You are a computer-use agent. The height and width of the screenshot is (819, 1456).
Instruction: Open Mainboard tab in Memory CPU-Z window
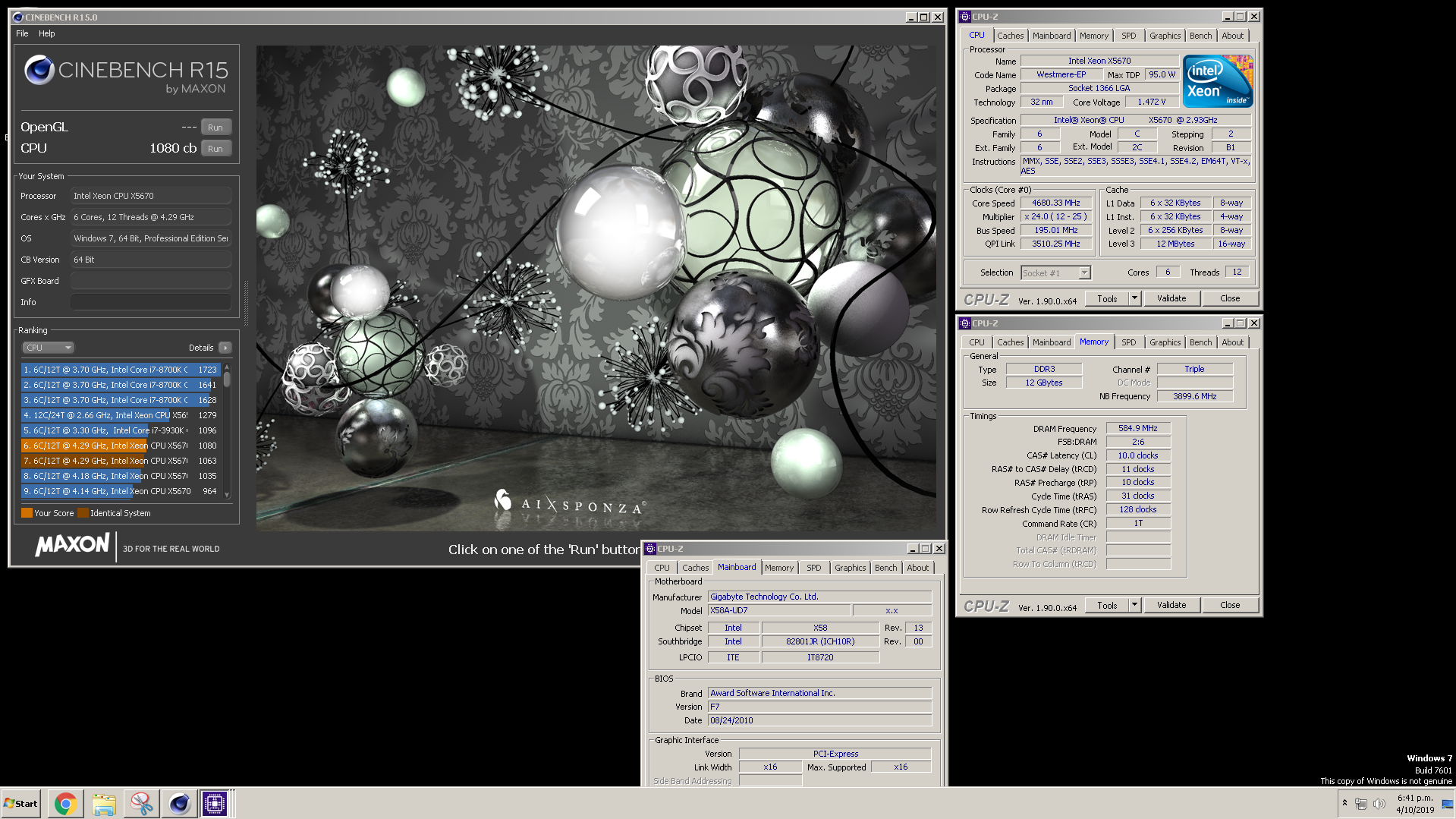[1051, 342]
